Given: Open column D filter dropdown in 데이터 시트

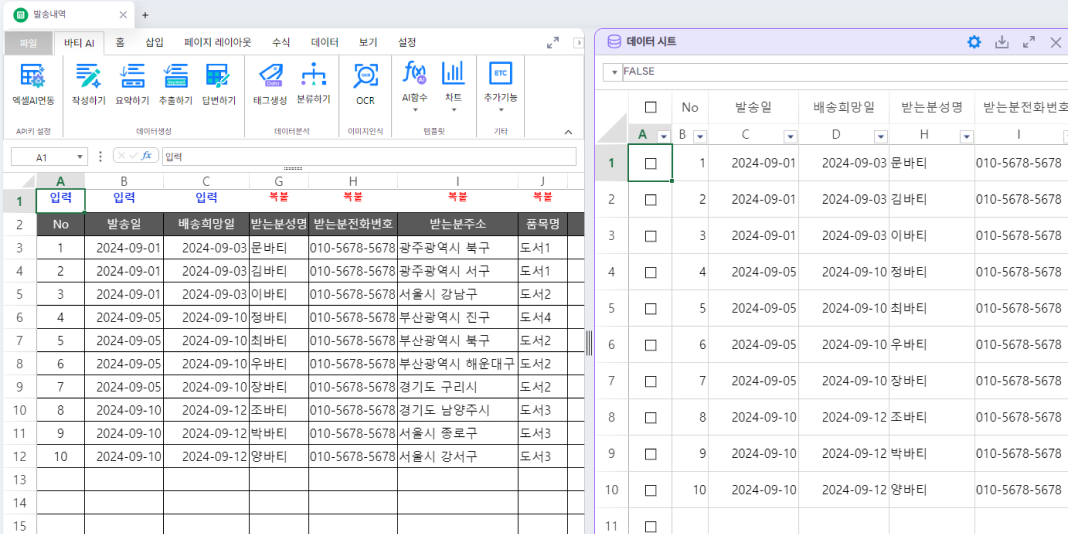Looking at the screenshot, I should [x=881, y=137].
